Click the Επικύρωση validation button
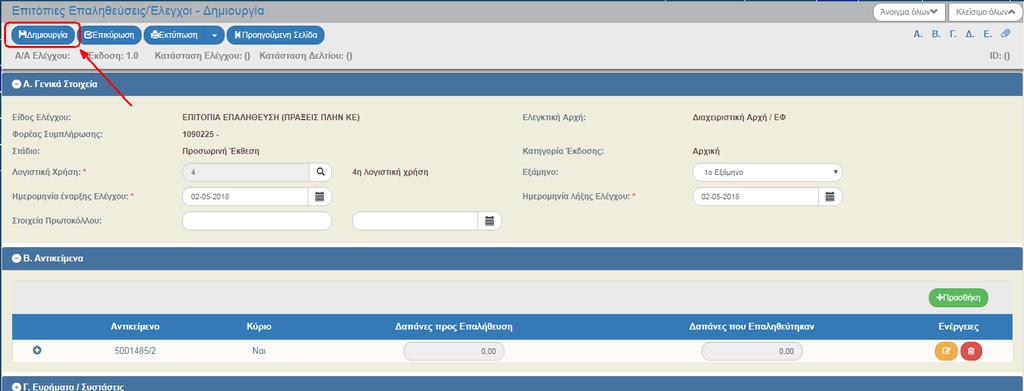 coord(109,35)
